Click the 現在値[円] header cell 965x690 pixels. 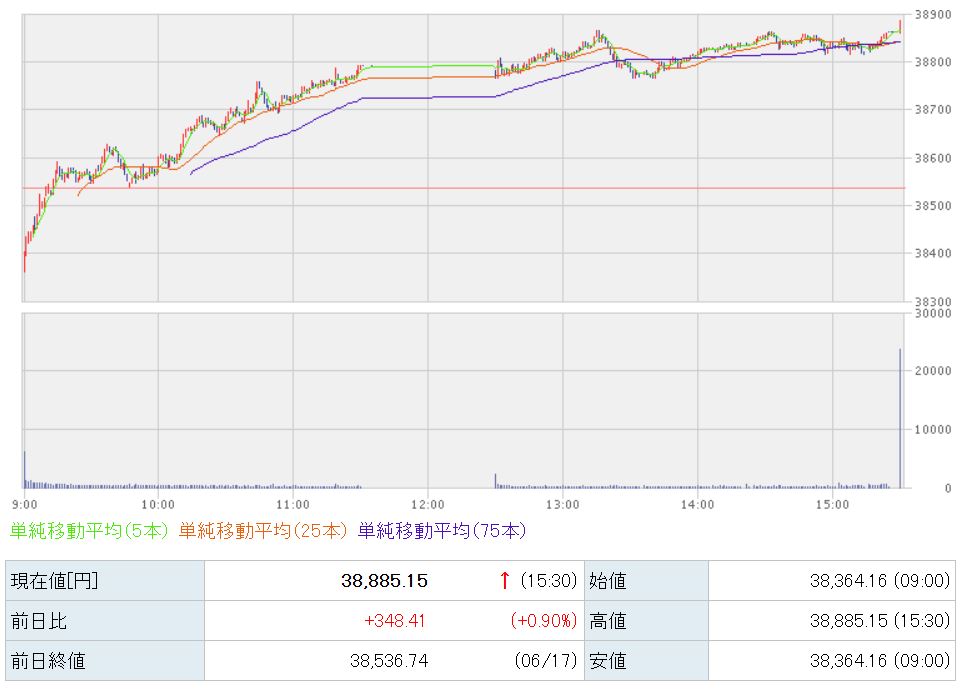pos(105,580)
